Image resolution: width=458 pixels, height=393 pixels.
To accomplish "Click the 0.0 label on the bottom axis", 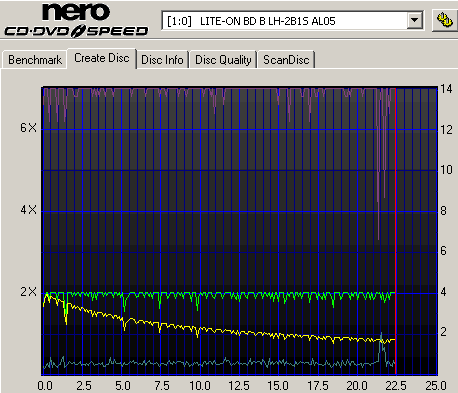I will coord(45,386).
